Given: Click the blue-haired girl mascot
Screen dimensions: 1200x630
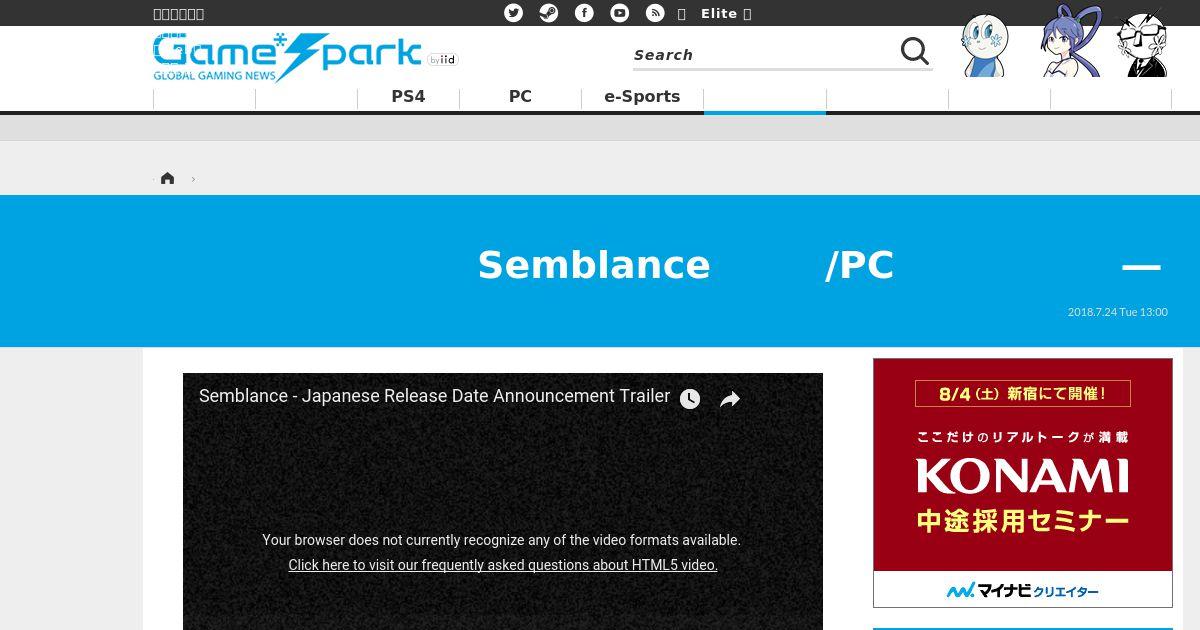Looking at the screenshot, I should (x=1070, y=41).
